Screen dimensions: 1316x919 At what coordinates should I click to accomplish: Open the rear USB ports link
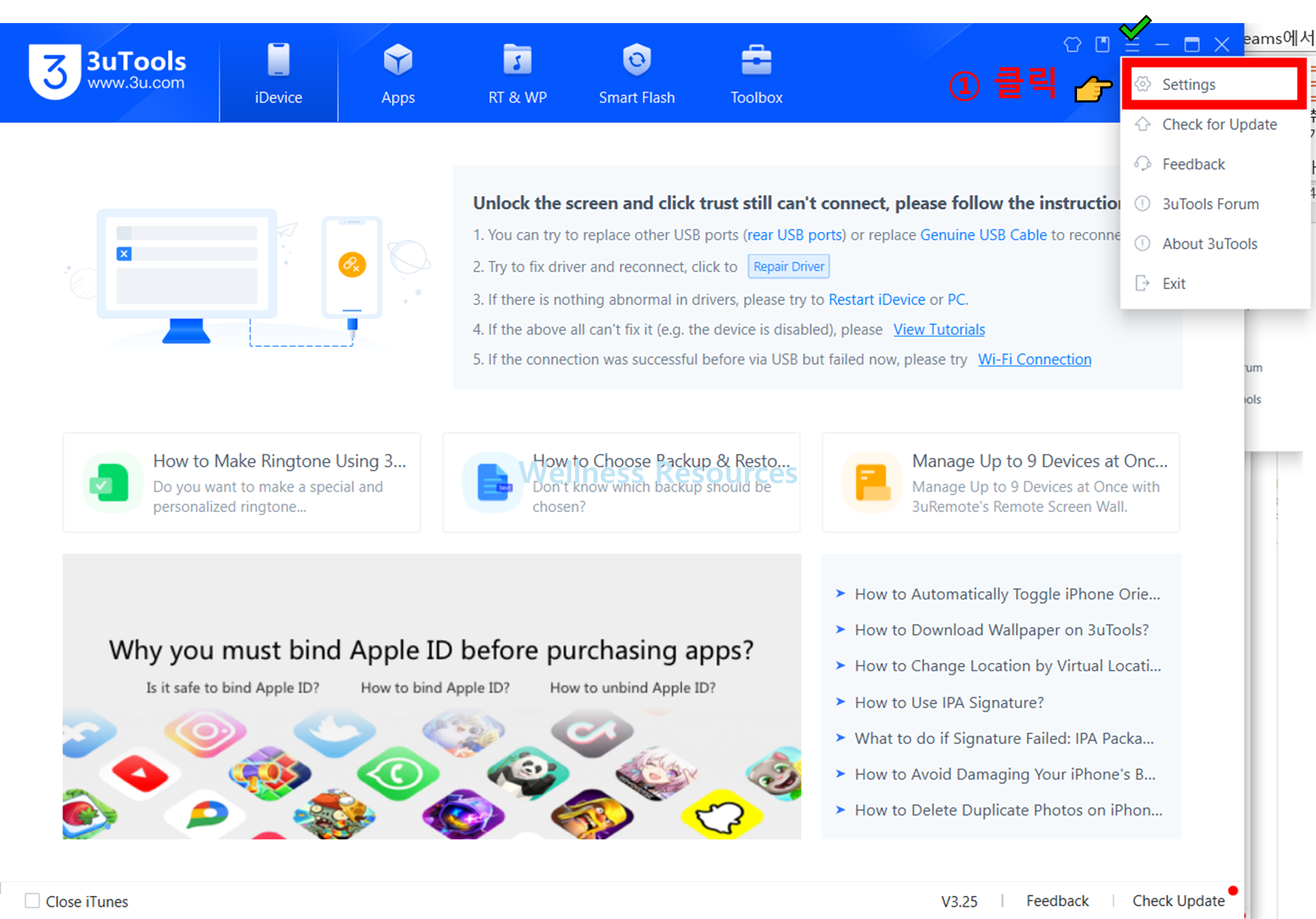click(x=794, y=235)
